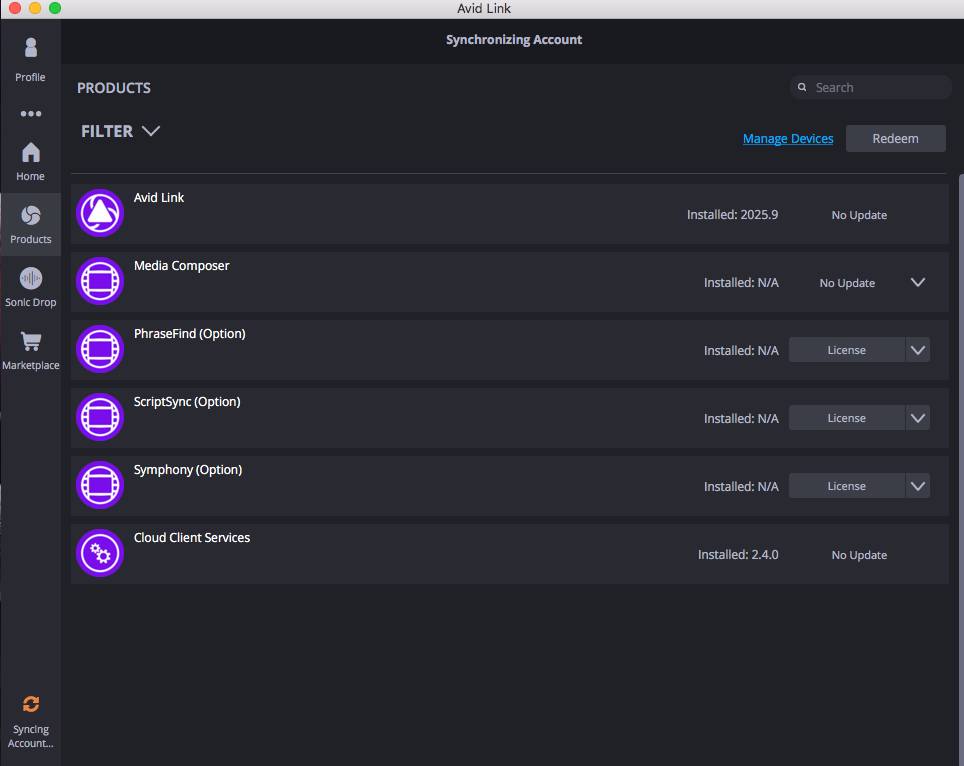Click the Symphony (Option) product name
Screen dimensions: 964x766
pyautogui.click(x=188, y=470)
